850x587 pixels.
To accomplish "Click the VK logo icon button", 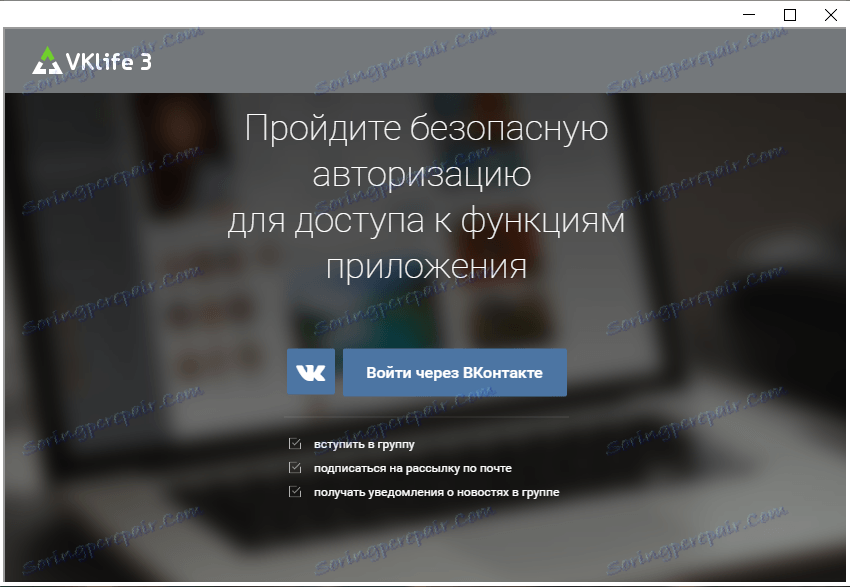I will click(311, 372).
